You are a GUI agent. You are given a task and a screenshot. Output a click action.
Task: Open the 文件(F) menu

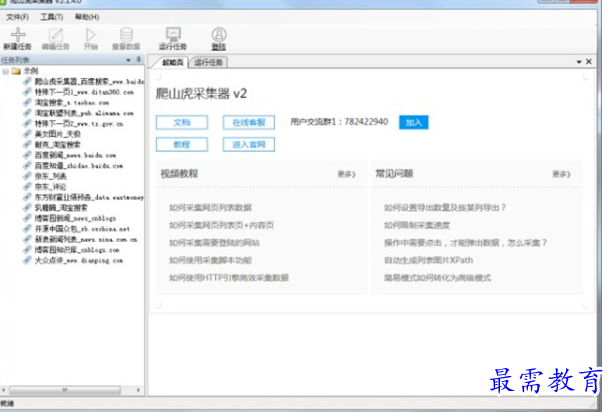(18, 17)
